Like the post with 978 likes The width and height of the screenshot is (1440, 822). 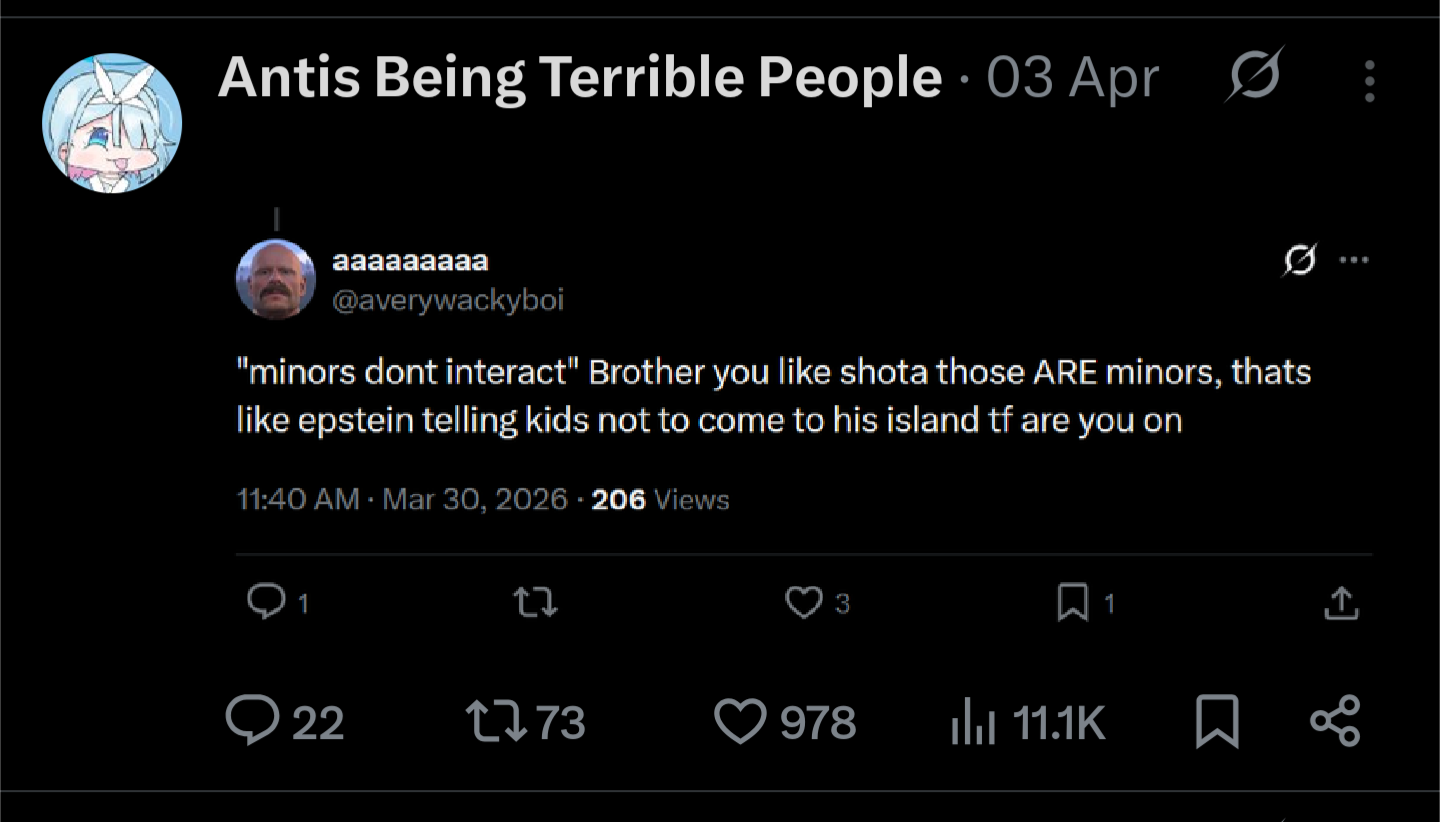pyautogui.click(x=740, y=721)
